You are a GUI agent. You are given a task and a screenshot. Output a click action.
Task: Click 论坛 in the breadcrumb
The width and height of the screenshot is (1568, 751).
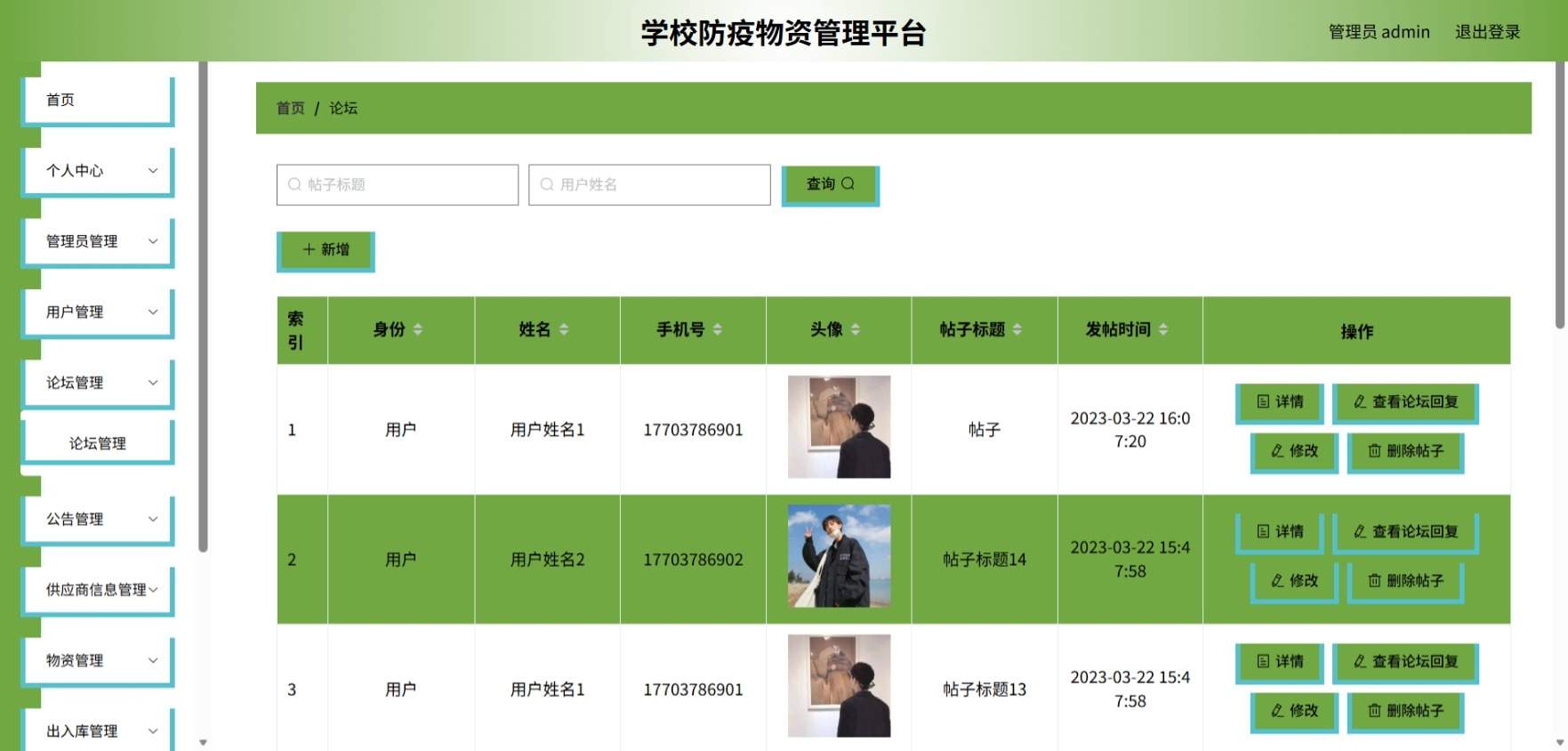pyautogui.click(x=343, y=108)
